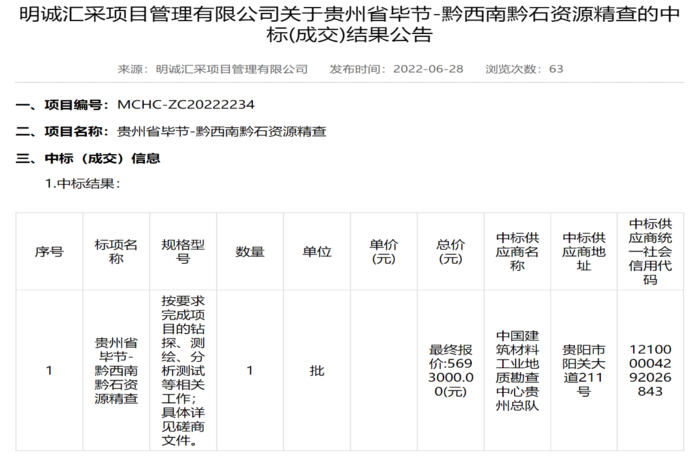Click the 1.中标结果 subheading
The height and width of the screenshot is (459, 700).
[x=82, y=184]
